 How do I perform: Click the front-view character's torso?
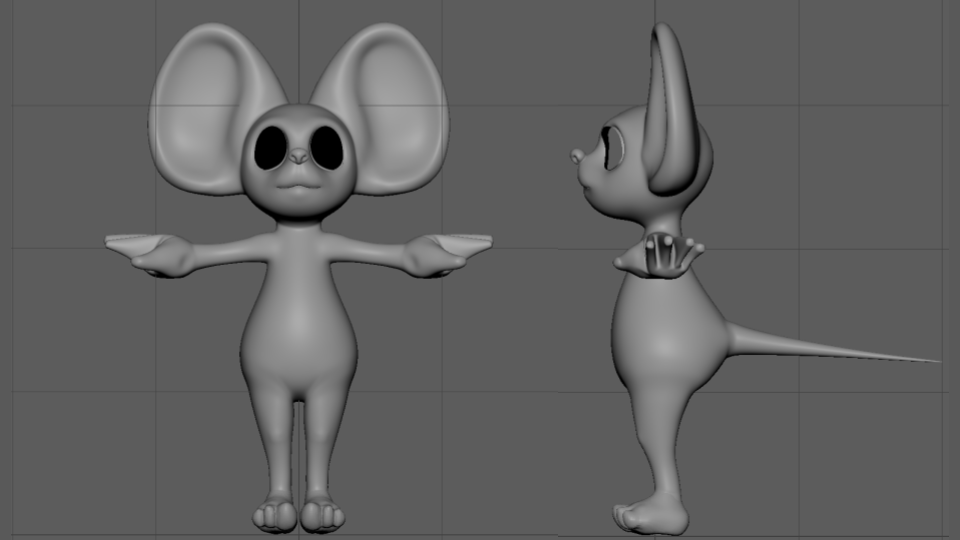point(298,312)
